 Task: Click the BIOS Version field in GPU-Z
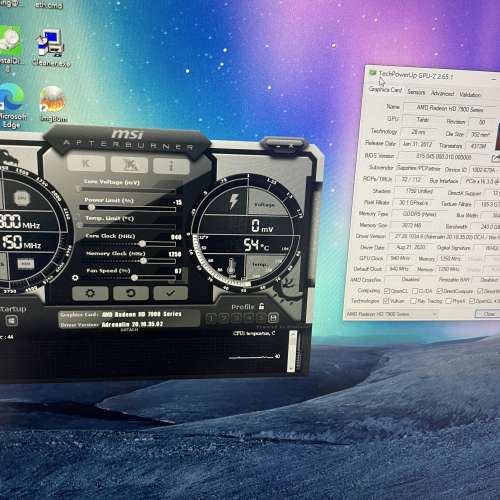444,156
